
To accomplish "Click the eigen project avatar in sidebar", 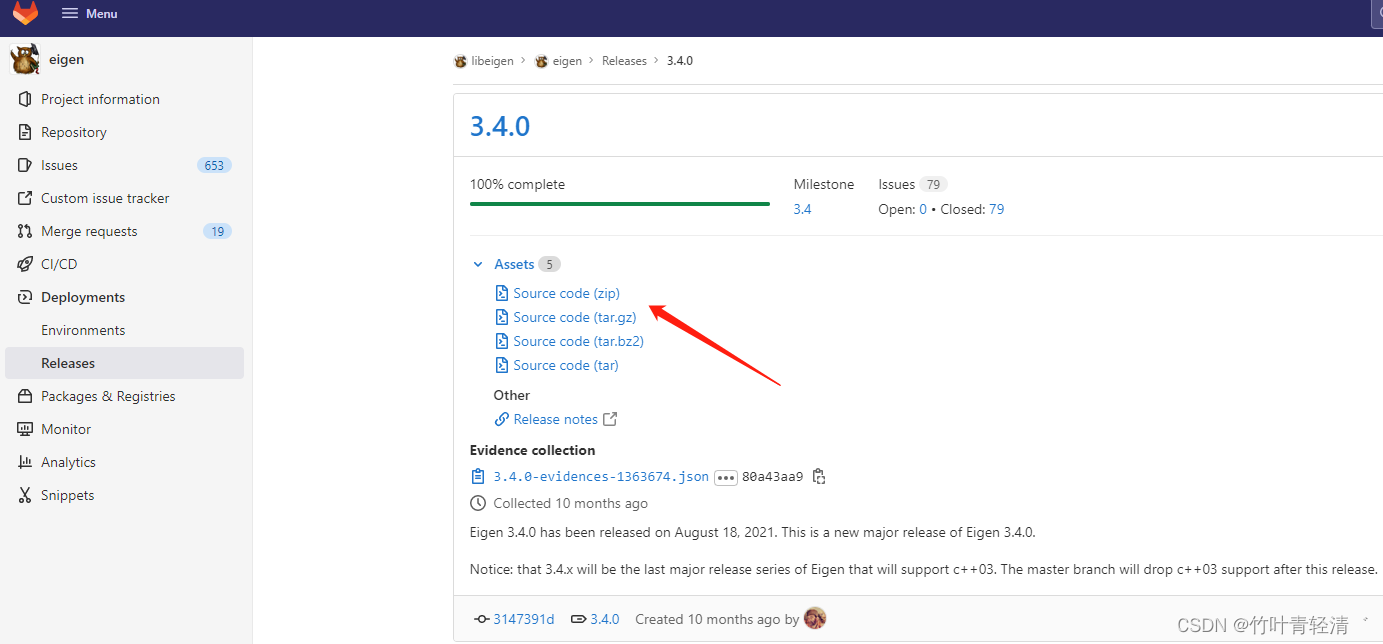I will coord(25,60).
